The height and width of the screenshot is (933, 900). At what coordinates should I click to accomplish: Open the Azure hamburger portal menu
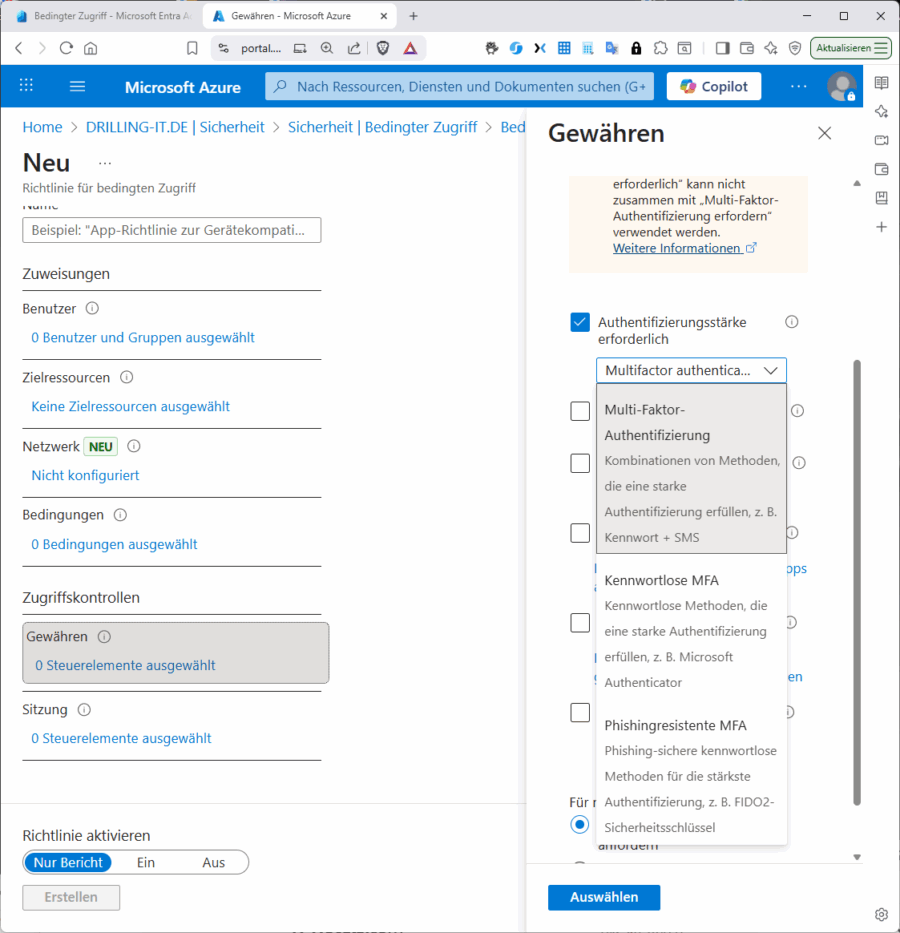click(x=77, y=86)
